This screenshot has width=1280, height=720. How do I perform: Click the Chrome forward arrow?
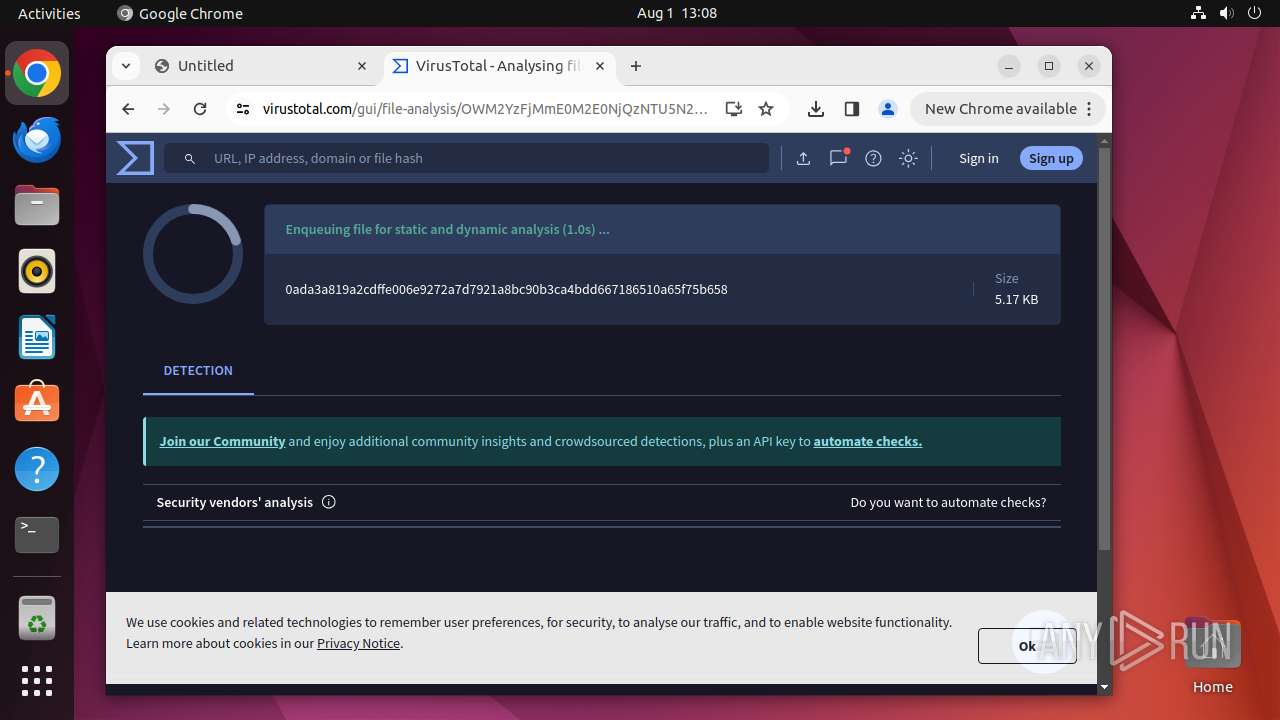click(164, 109)
